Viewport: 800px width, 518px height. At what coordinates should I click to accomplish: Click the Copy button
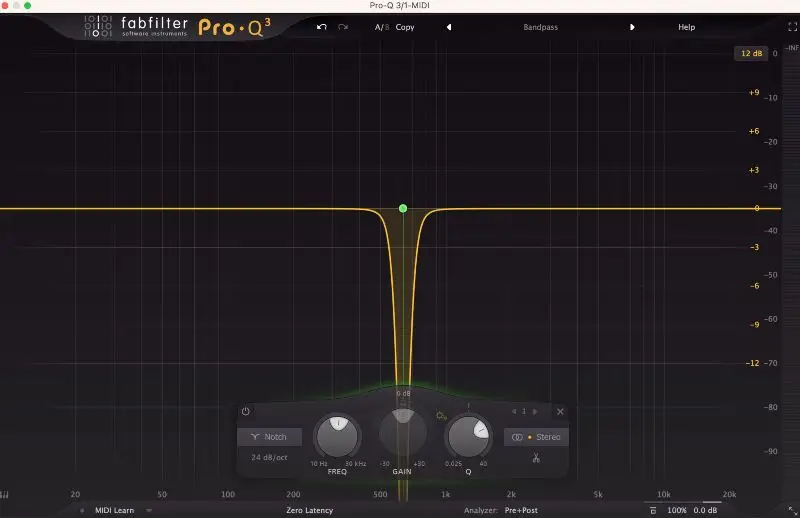[x=405, y=27]
